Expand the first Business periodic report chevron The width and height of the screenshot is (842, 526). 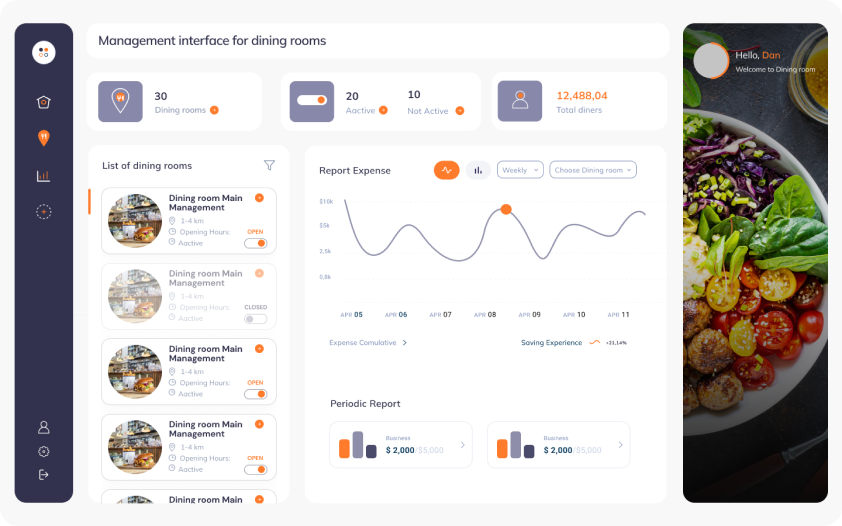462,445
